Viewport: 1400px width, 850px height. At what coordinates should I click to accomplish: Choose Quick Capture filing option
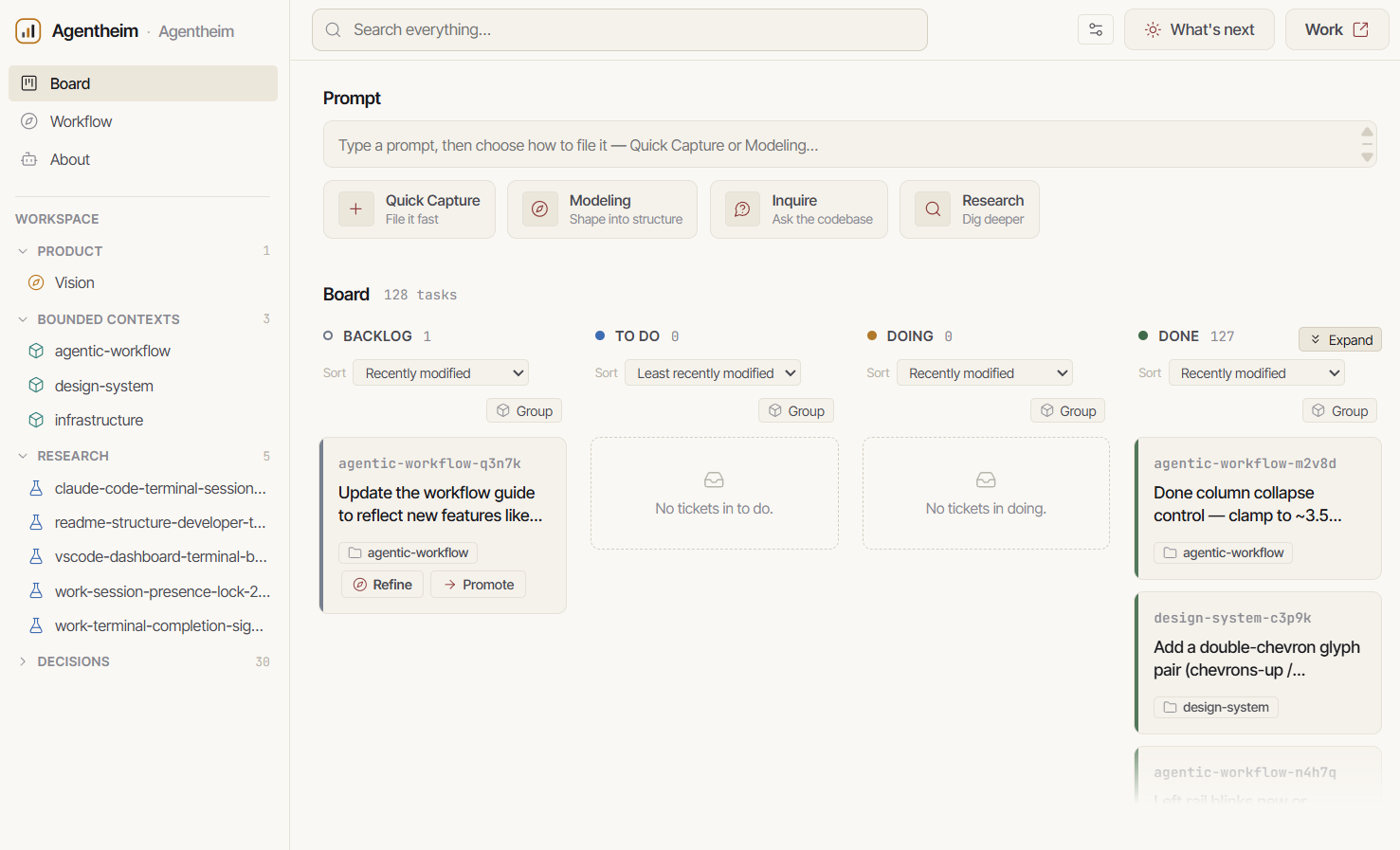tap(409, 209)
